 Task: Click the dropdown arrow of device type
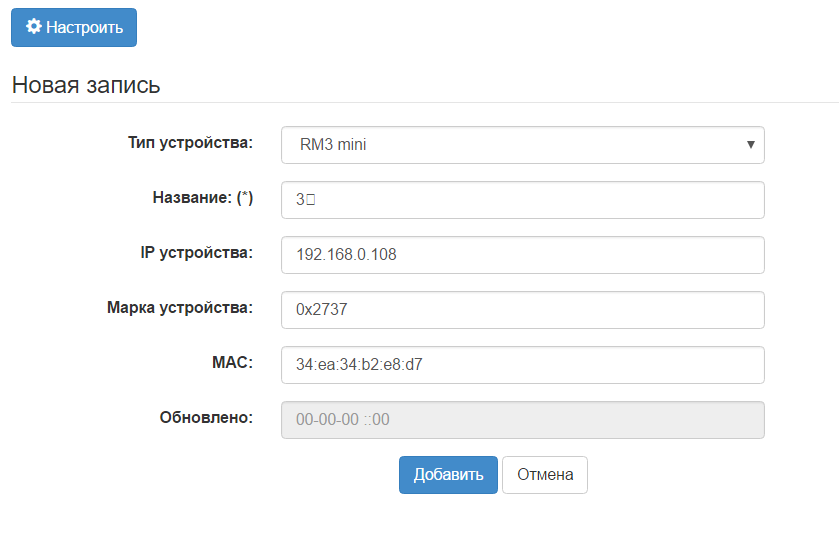coord(750,145)
